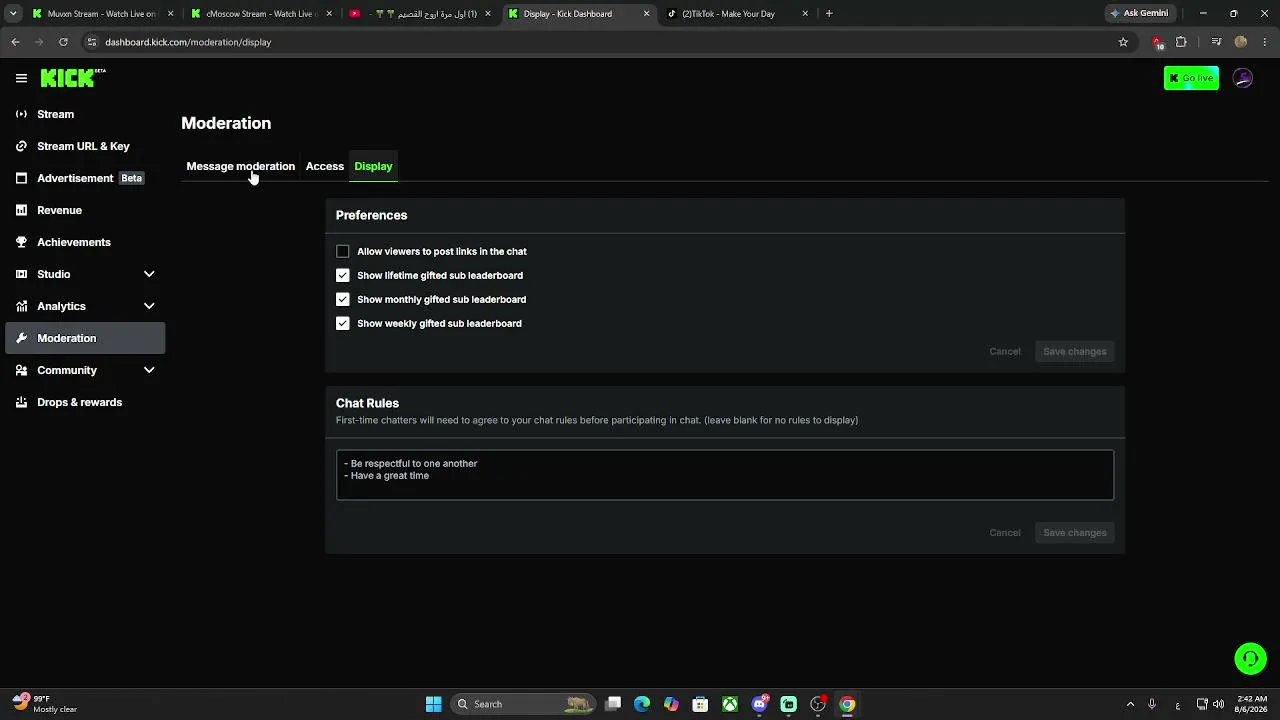
Task: Click the Stream broadcast icon in the sidebar
Action: pos(21,114)
